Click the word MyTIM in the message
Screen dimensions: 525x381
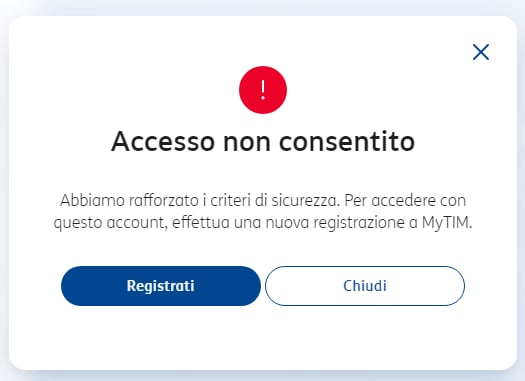[447, 223]
